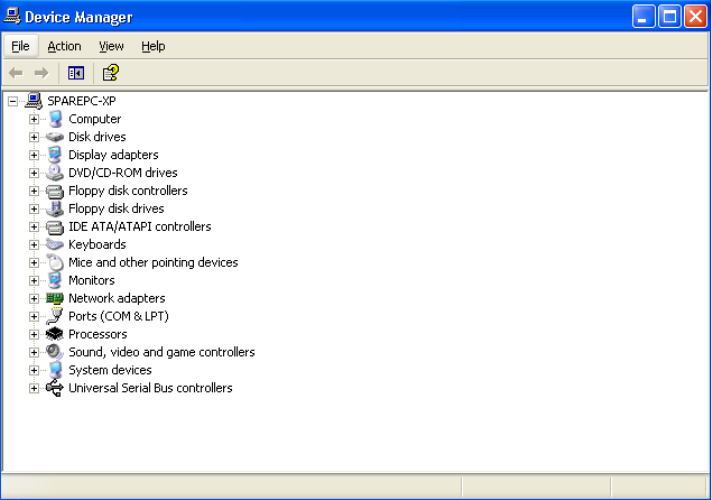Expand the Floppy disk controllers node
The width and height of the screenshot is (712, 500).
click(x=34, y=191)
